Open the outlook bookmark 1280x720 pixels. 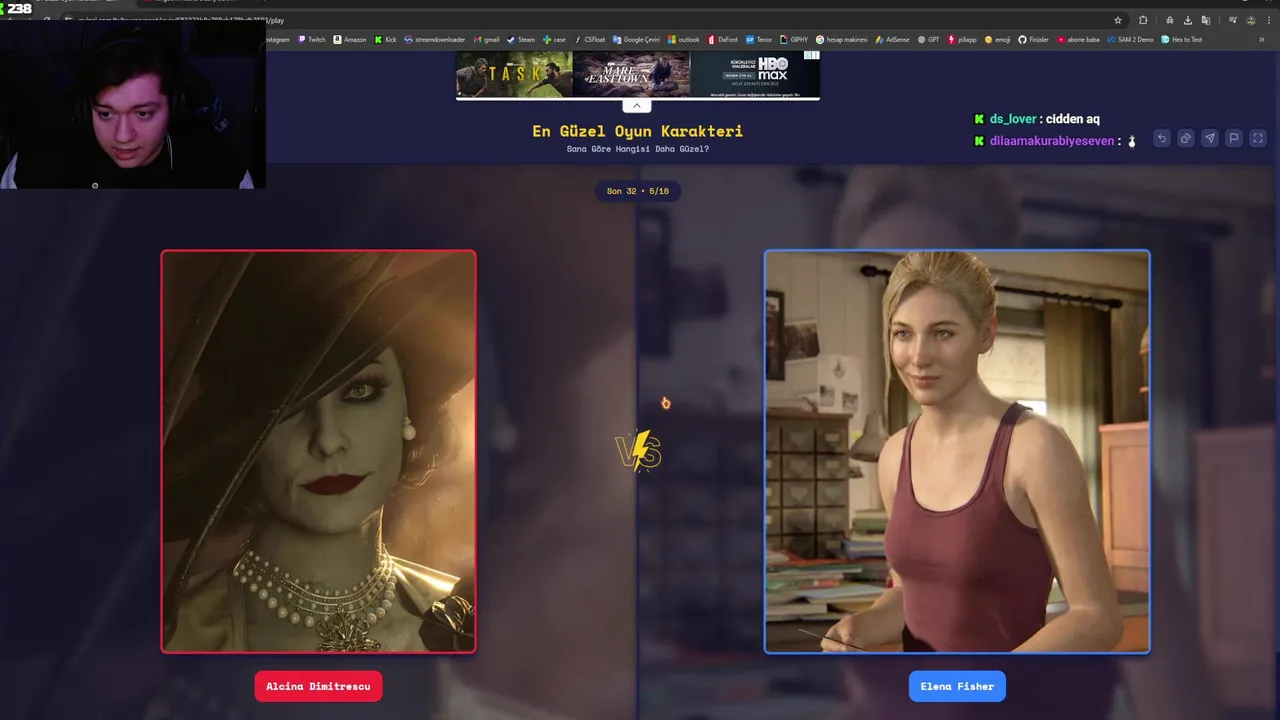tap(684, 40)
